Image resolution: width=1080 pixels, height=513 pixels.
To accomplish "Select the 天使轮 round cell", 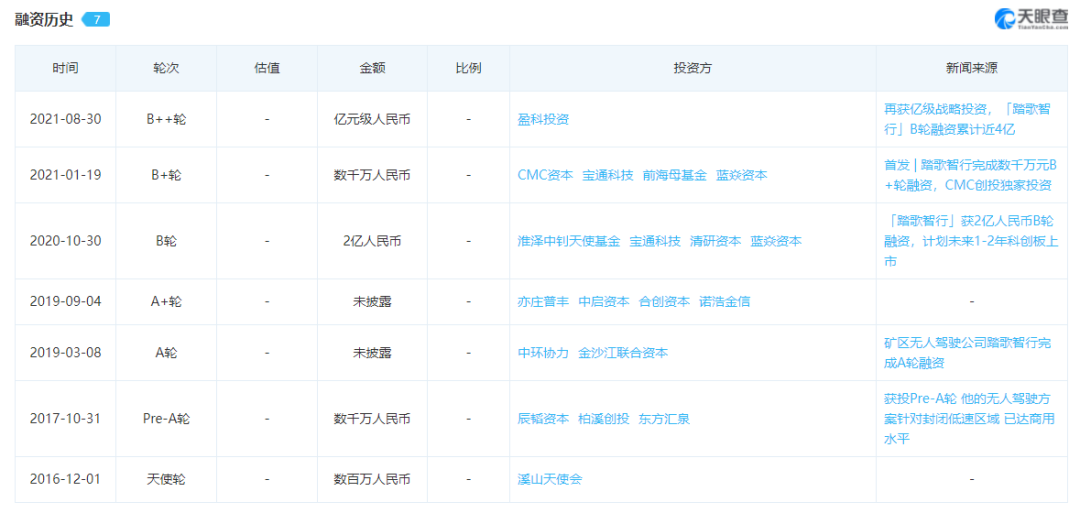I will (x=166, y=479).
